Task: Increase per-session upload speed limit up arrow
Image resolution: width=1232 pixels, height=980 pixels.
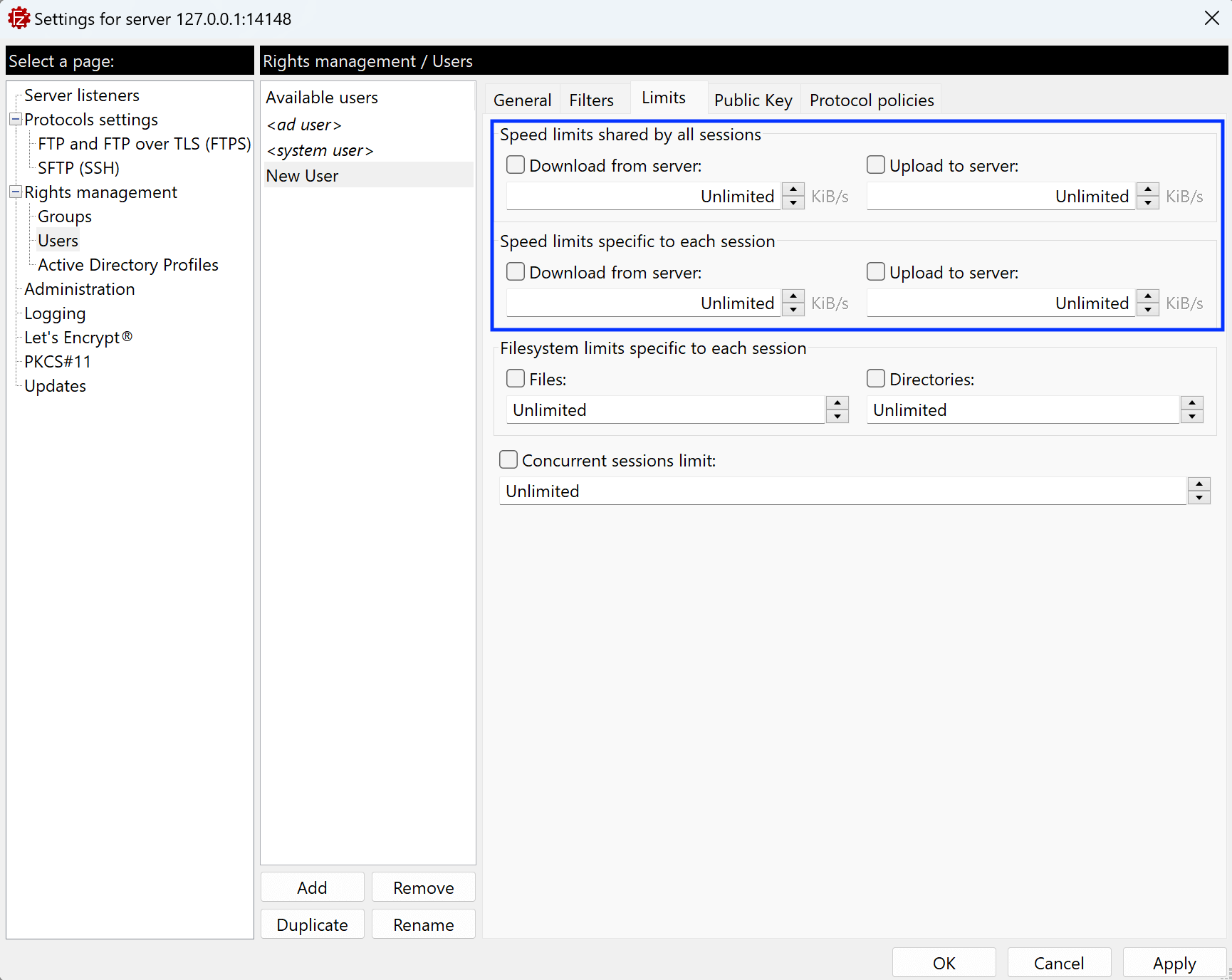Action: pyautogui.click(x=1147, y=296)
